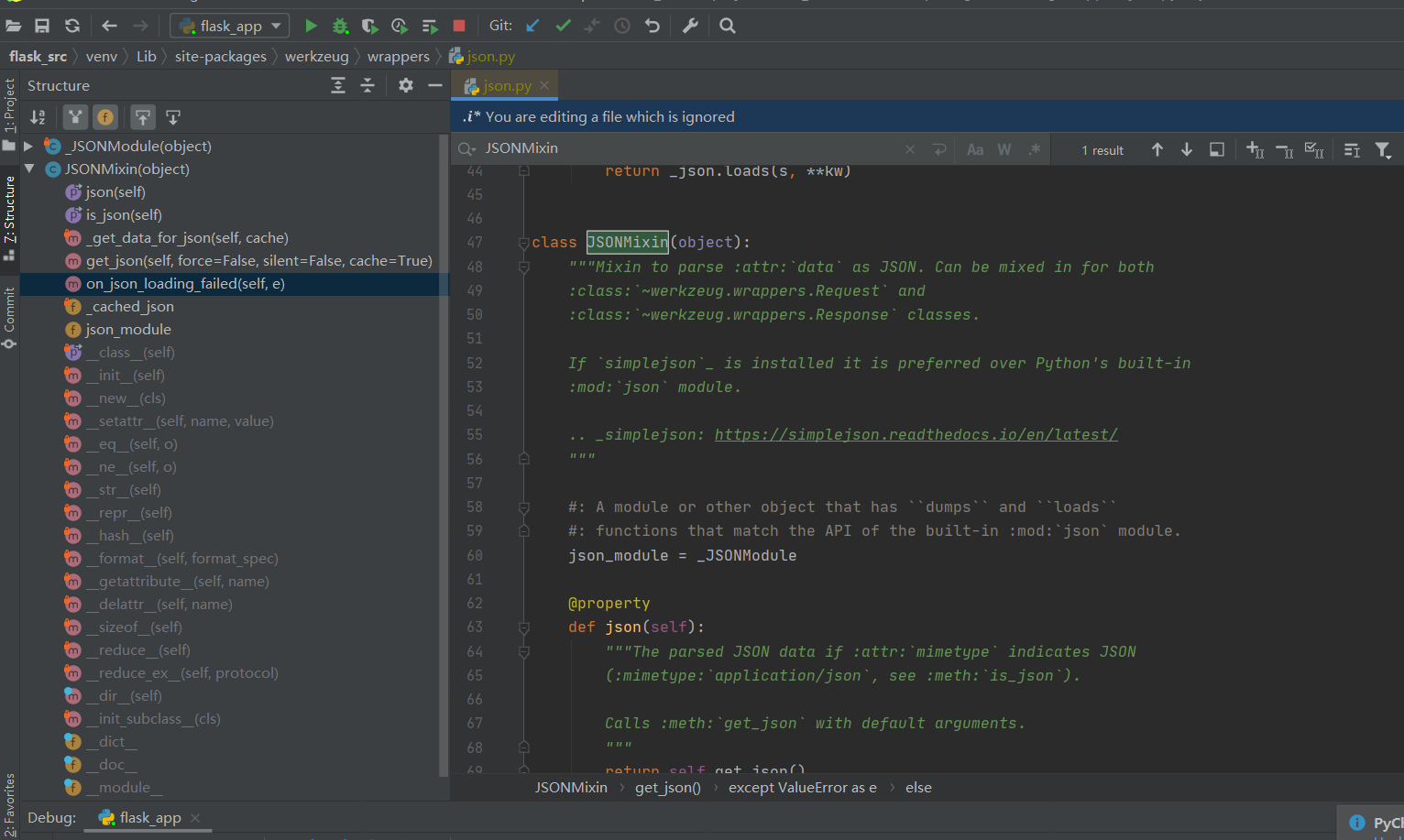This screenshot has width=1404, height=840.
Task: Stop the running process with the red square
Action: 459,26
